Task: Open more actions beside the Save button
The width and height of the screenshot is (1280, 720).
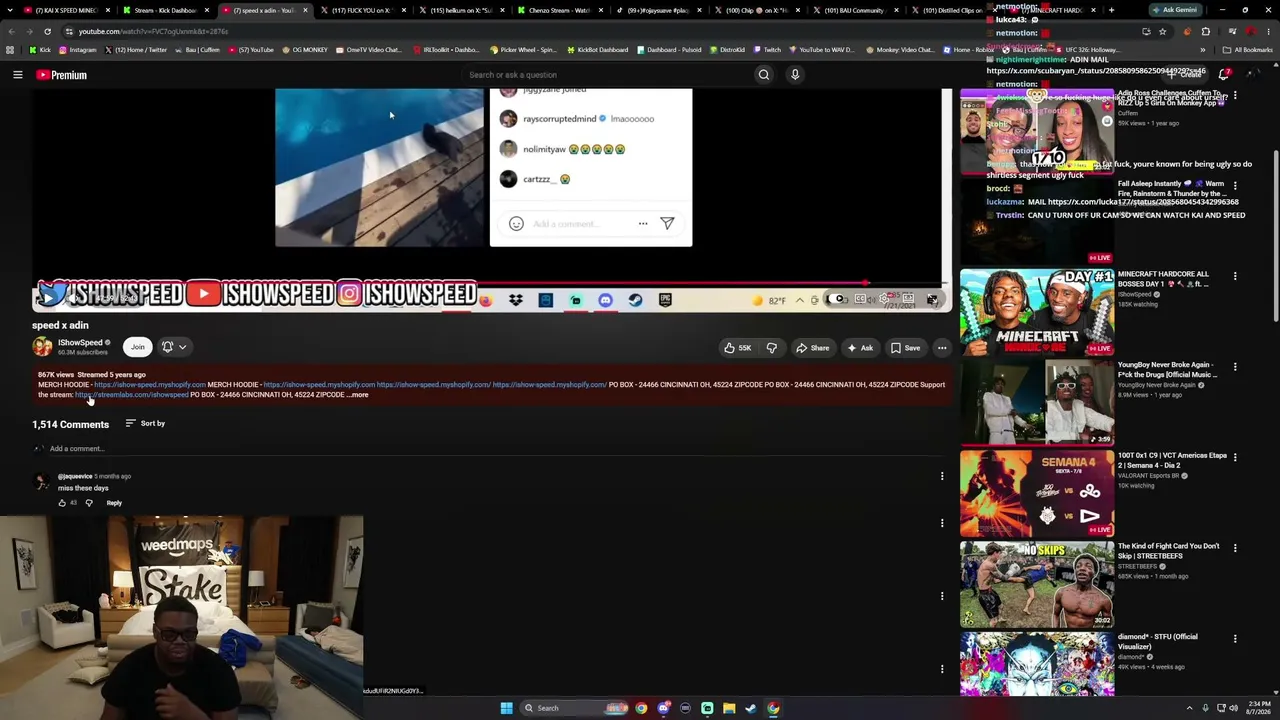Action: [x=941, y=348]
